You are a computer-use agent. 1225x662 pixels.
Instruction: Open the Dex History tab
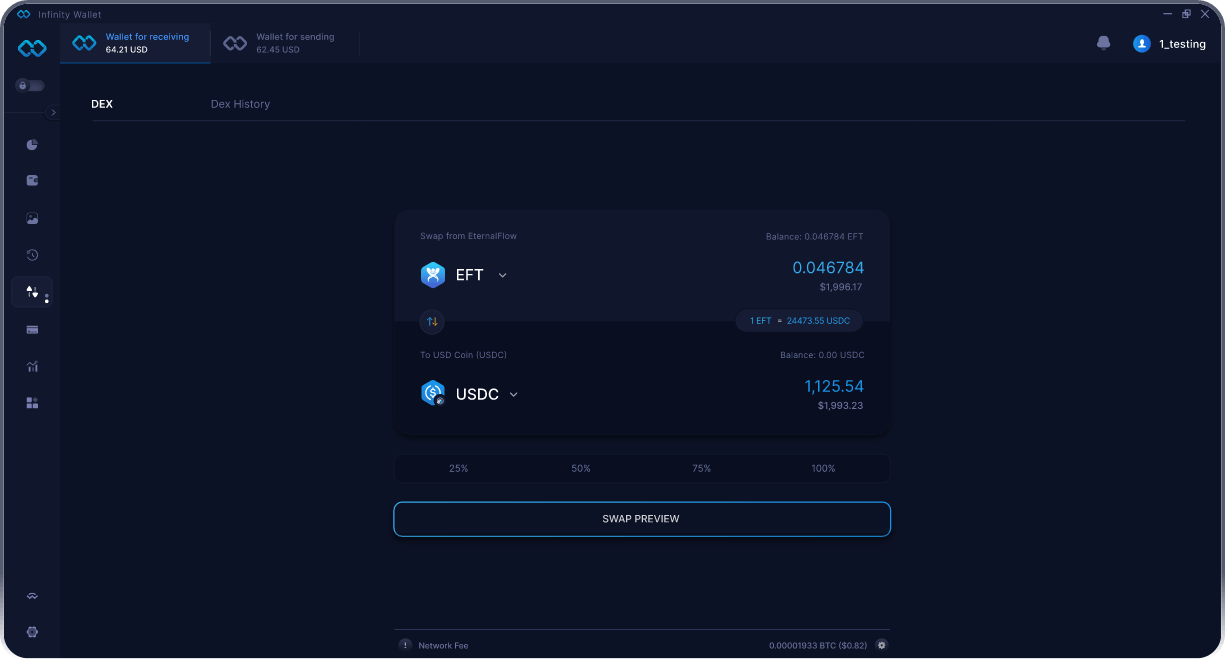[240, 104]
